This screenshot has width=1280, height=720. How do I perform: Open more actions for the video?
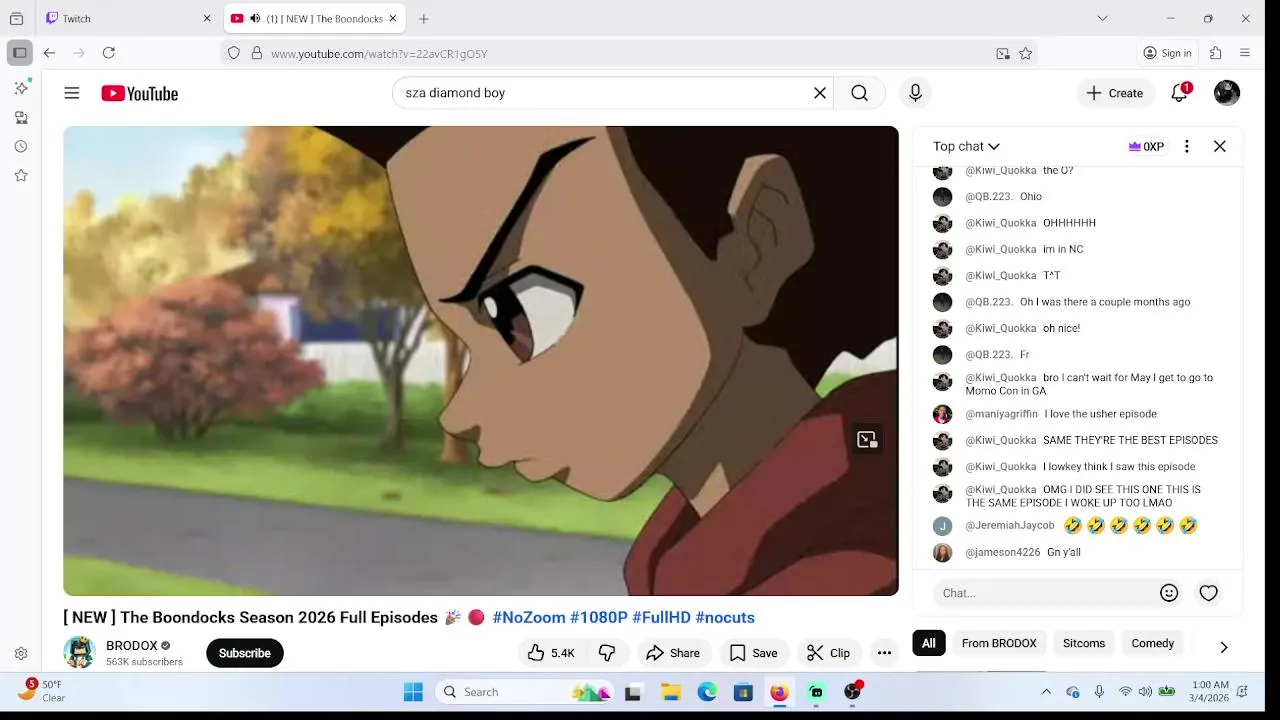(884, 653)
